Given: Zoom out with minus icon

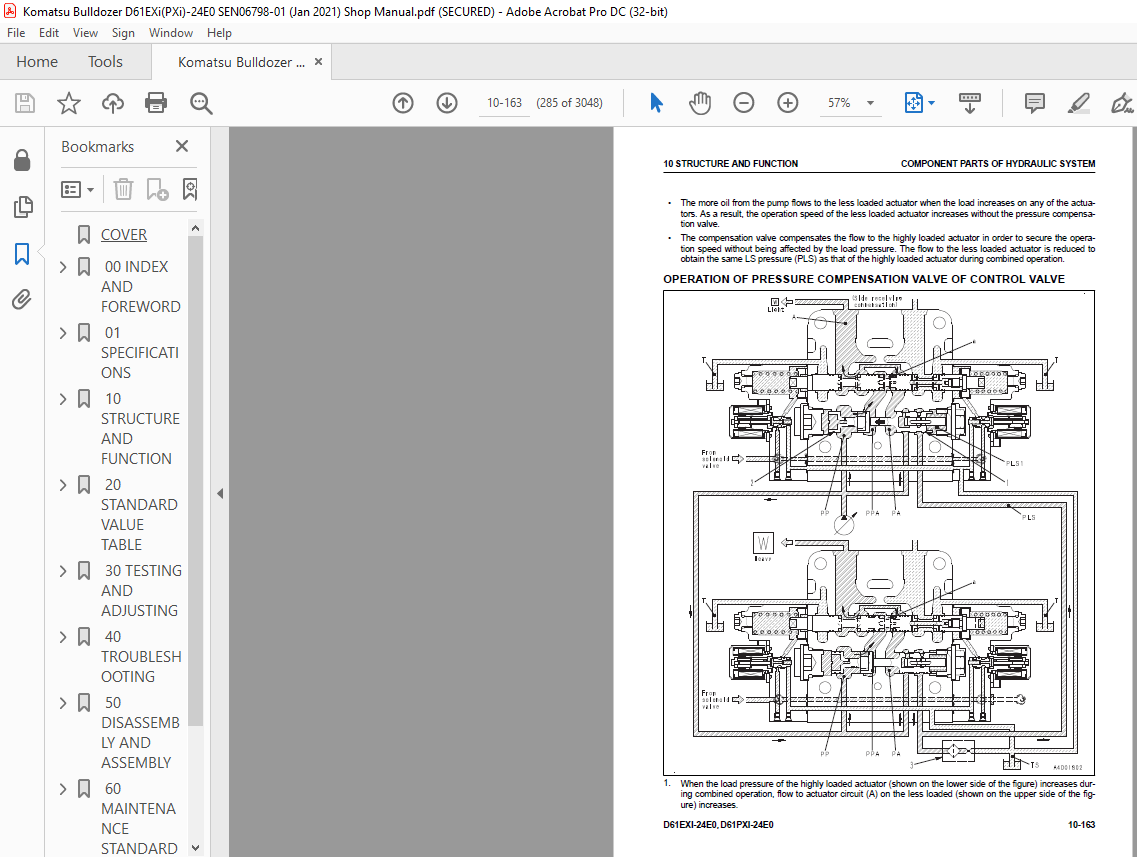Looking at the screenshot, I should pyautogui.click(x=744, y=103).
